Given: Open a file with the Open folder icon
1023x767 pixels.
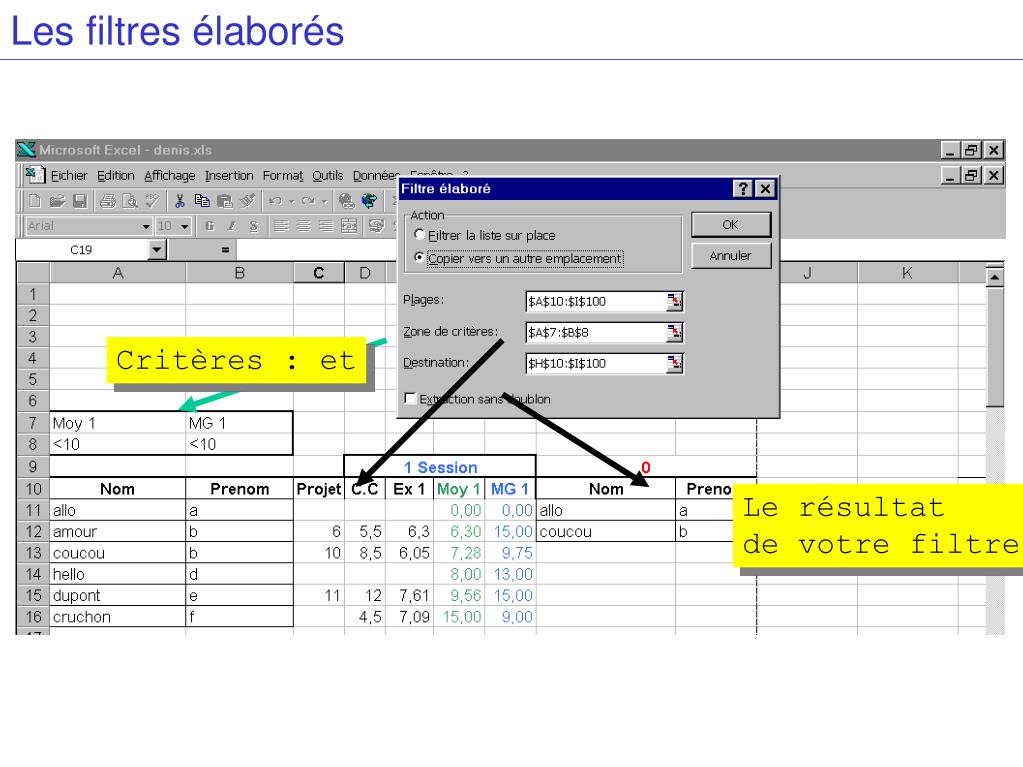Looking at the screenshot, I should click(57, 201).
